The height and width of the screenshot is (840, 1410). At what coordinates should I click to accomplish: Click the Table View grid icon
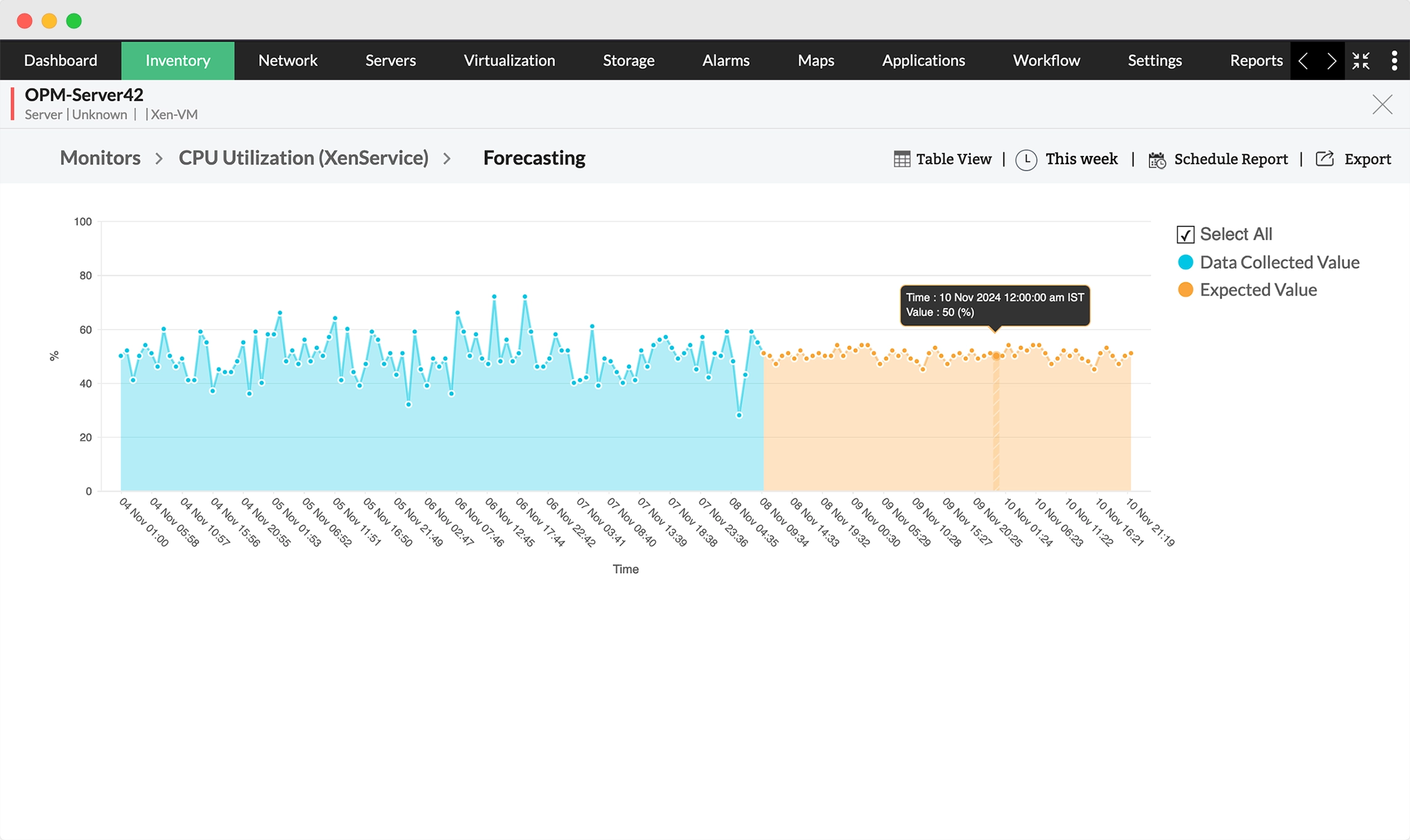tap(901, 160)
